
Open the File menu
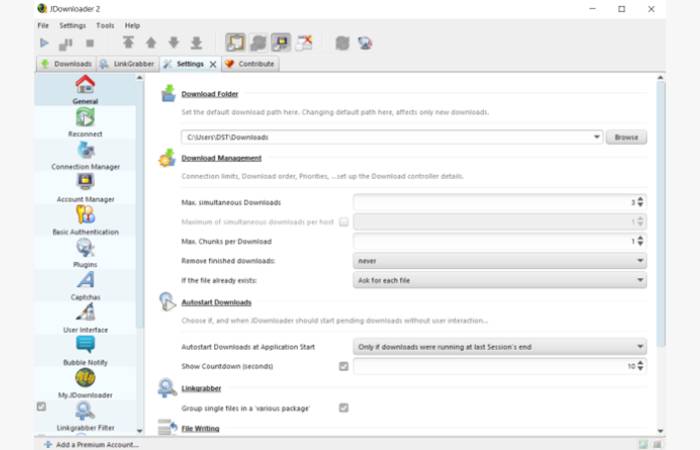[43, 25]
